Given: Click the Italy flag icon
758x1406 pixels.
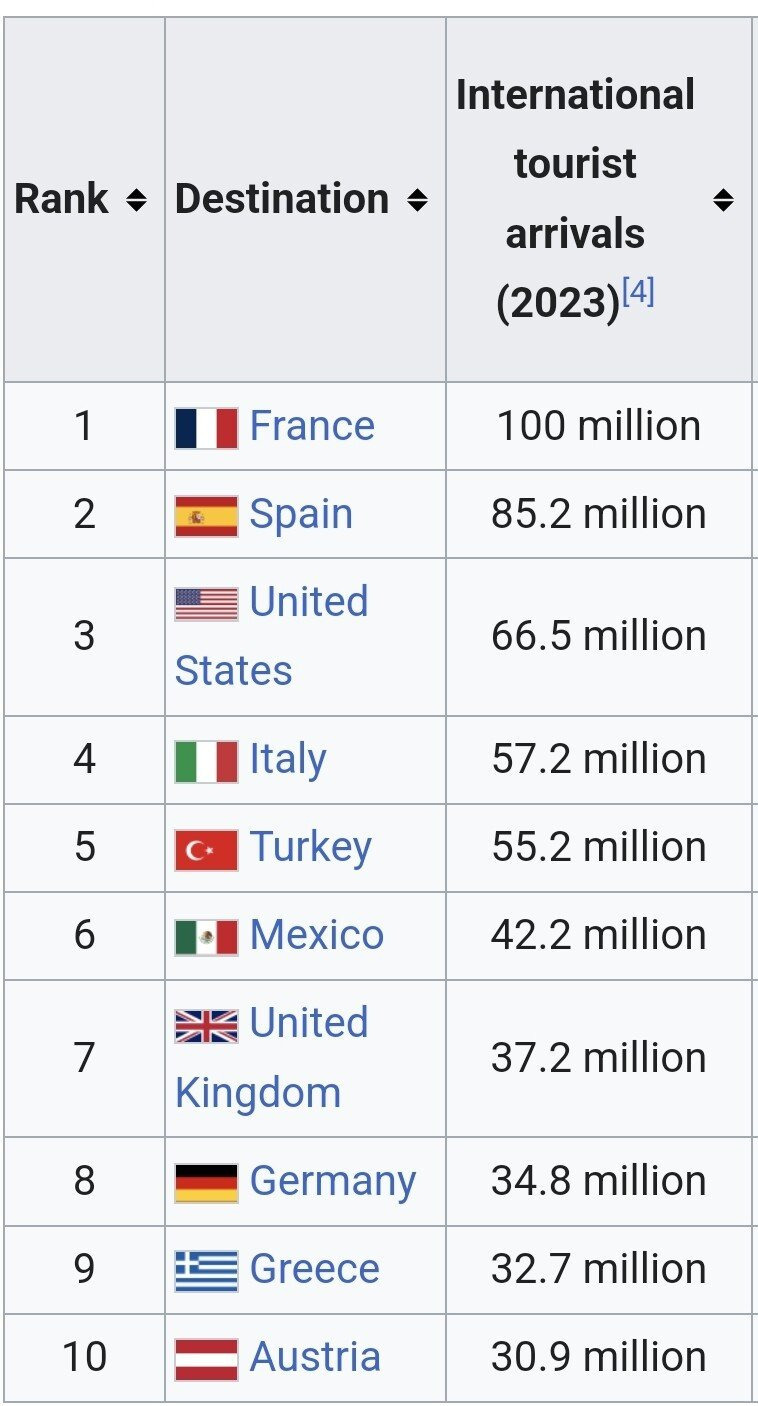Looking at the screenshot, I should [206, 761].
